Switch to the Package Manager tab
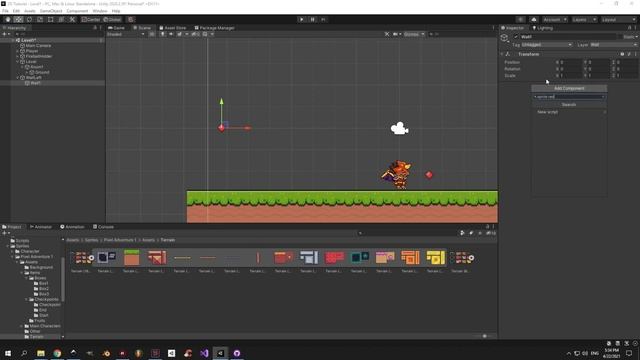Viewport: 640px width, 360px height. [x=214, y=28]
